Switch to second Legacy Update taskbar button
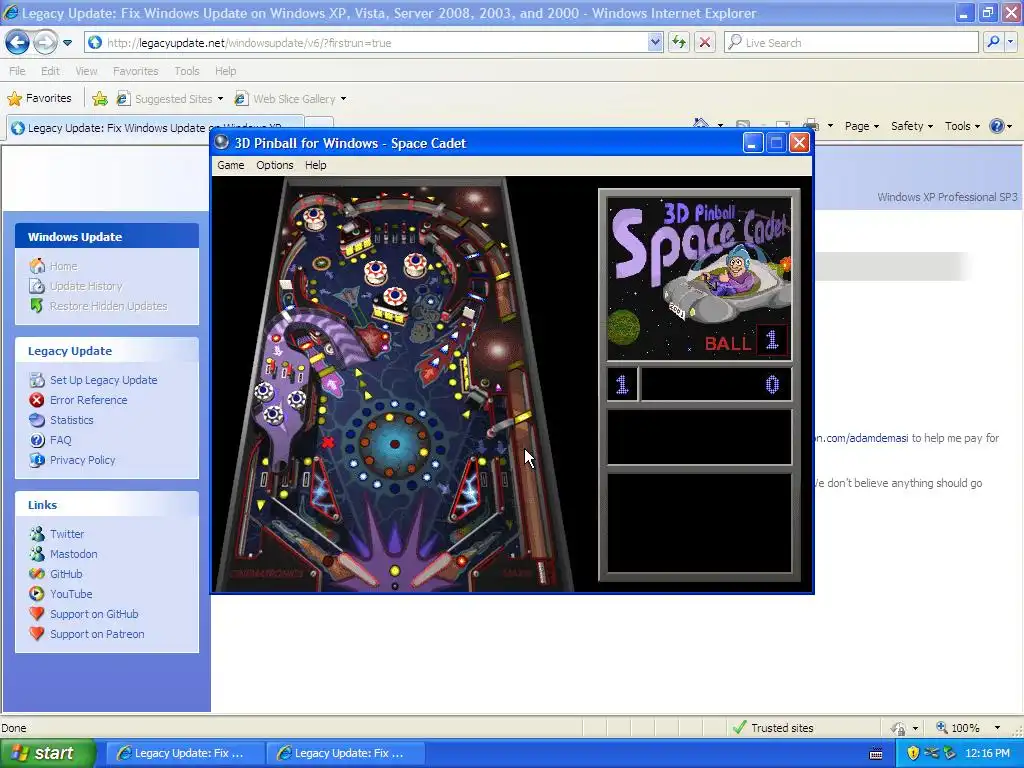 346,753
